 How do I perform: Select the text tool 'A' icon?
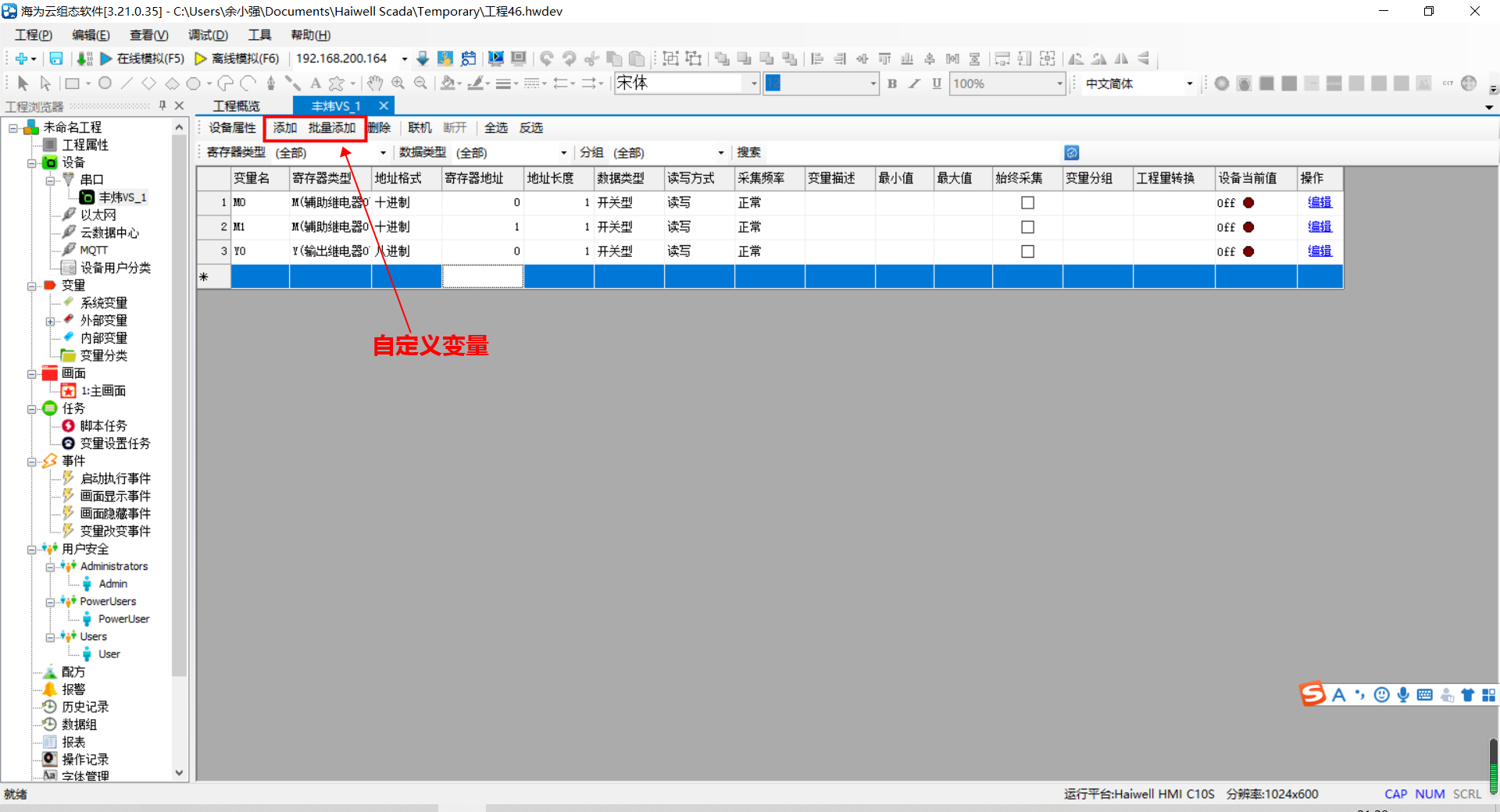(316, 83)
